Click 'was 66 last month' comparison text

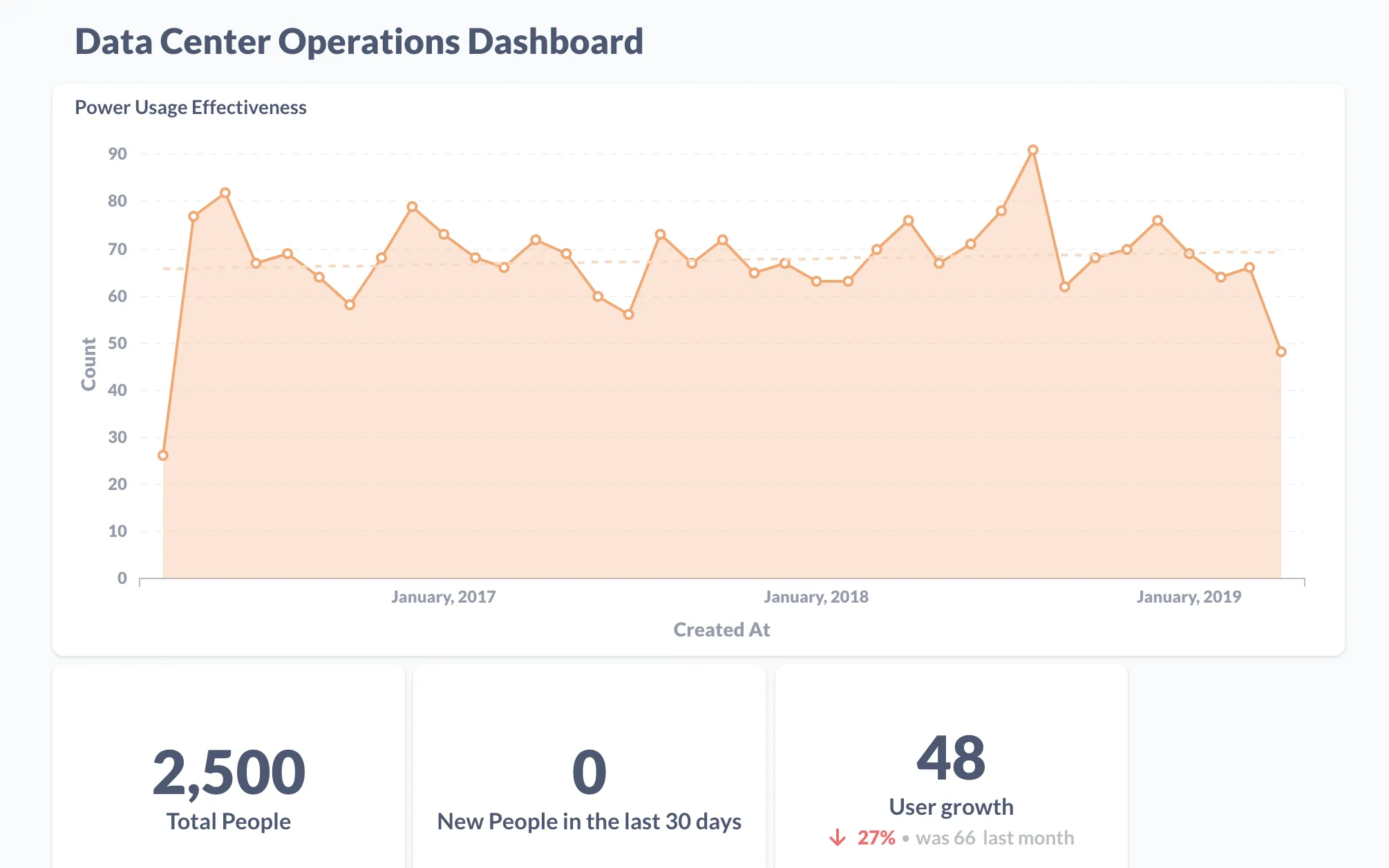(995, 838)
